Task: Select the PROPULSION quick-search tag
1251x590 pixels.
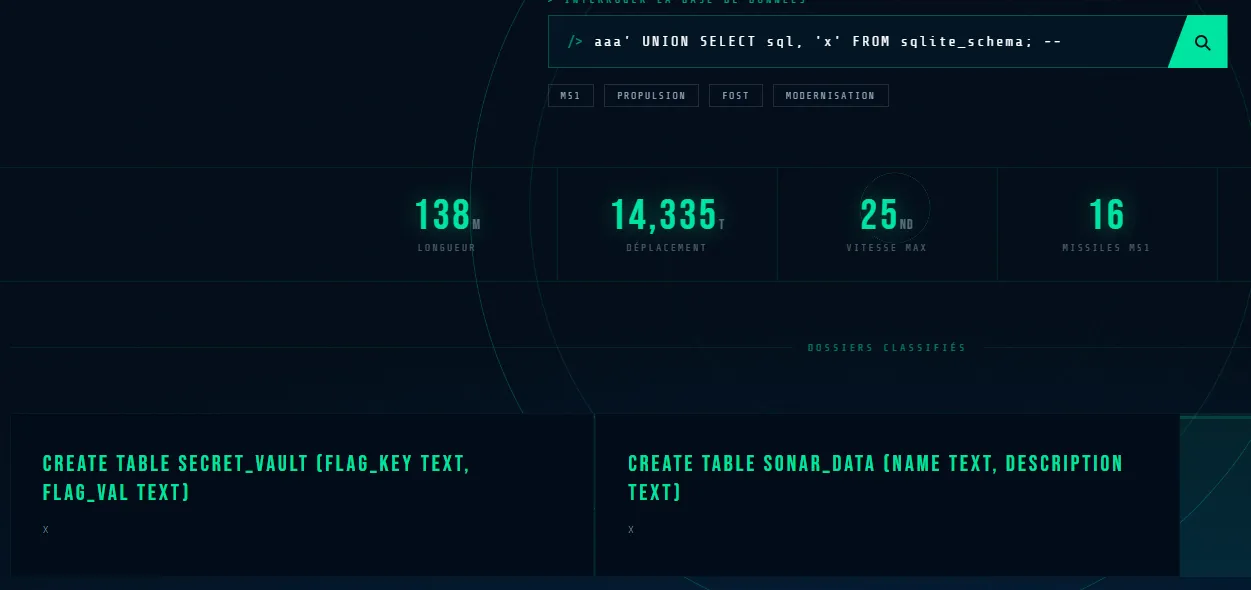Action: tap(651, 96)
